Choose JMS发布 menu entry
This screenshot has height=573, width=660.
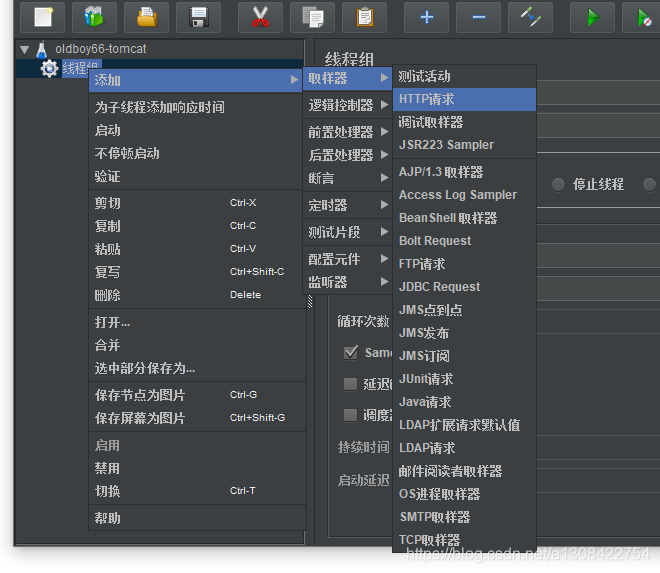point(464,333)
